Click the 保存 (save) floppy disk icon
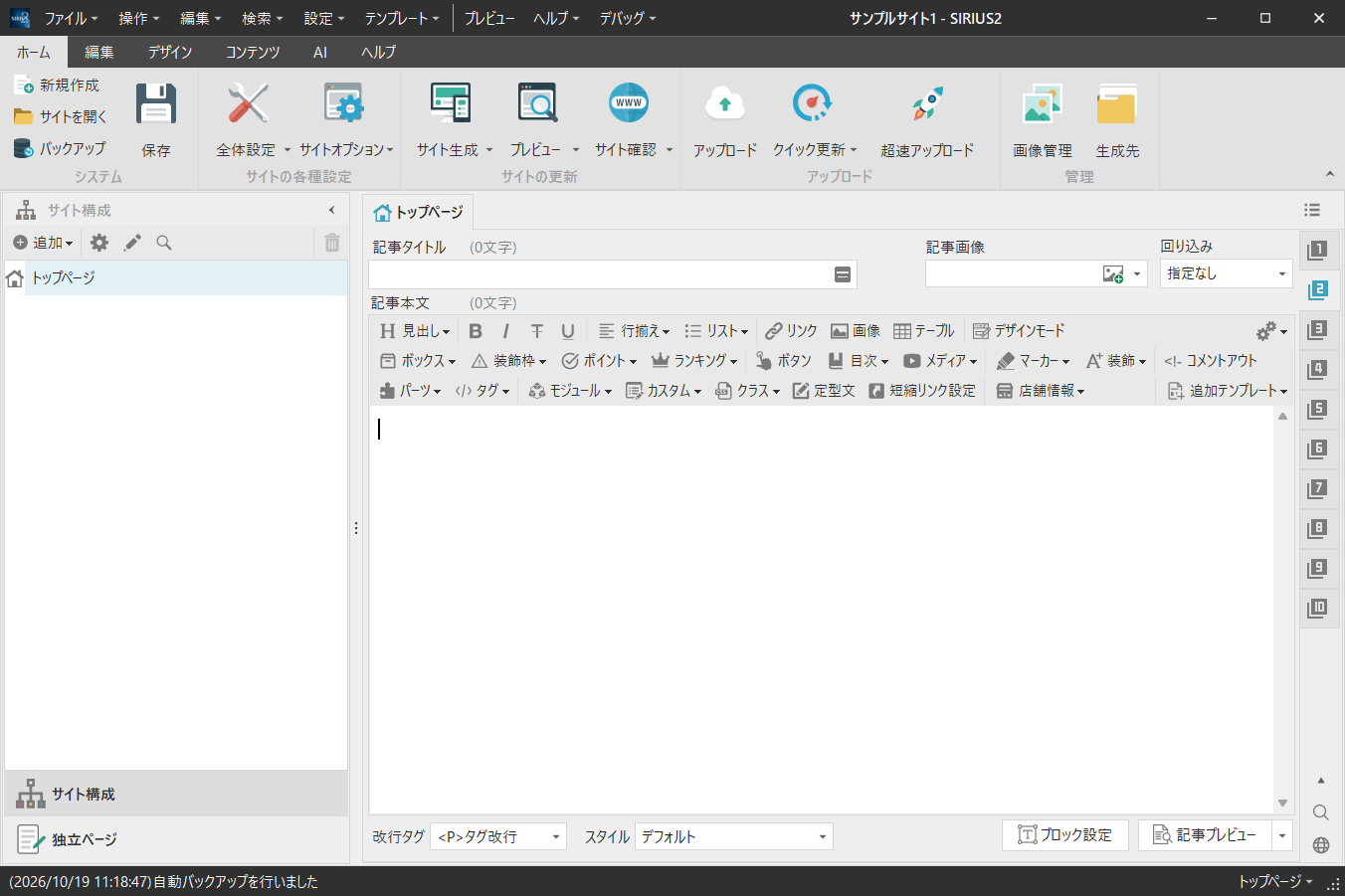This screenshot has height=896, width=1345. coord(156,103)
